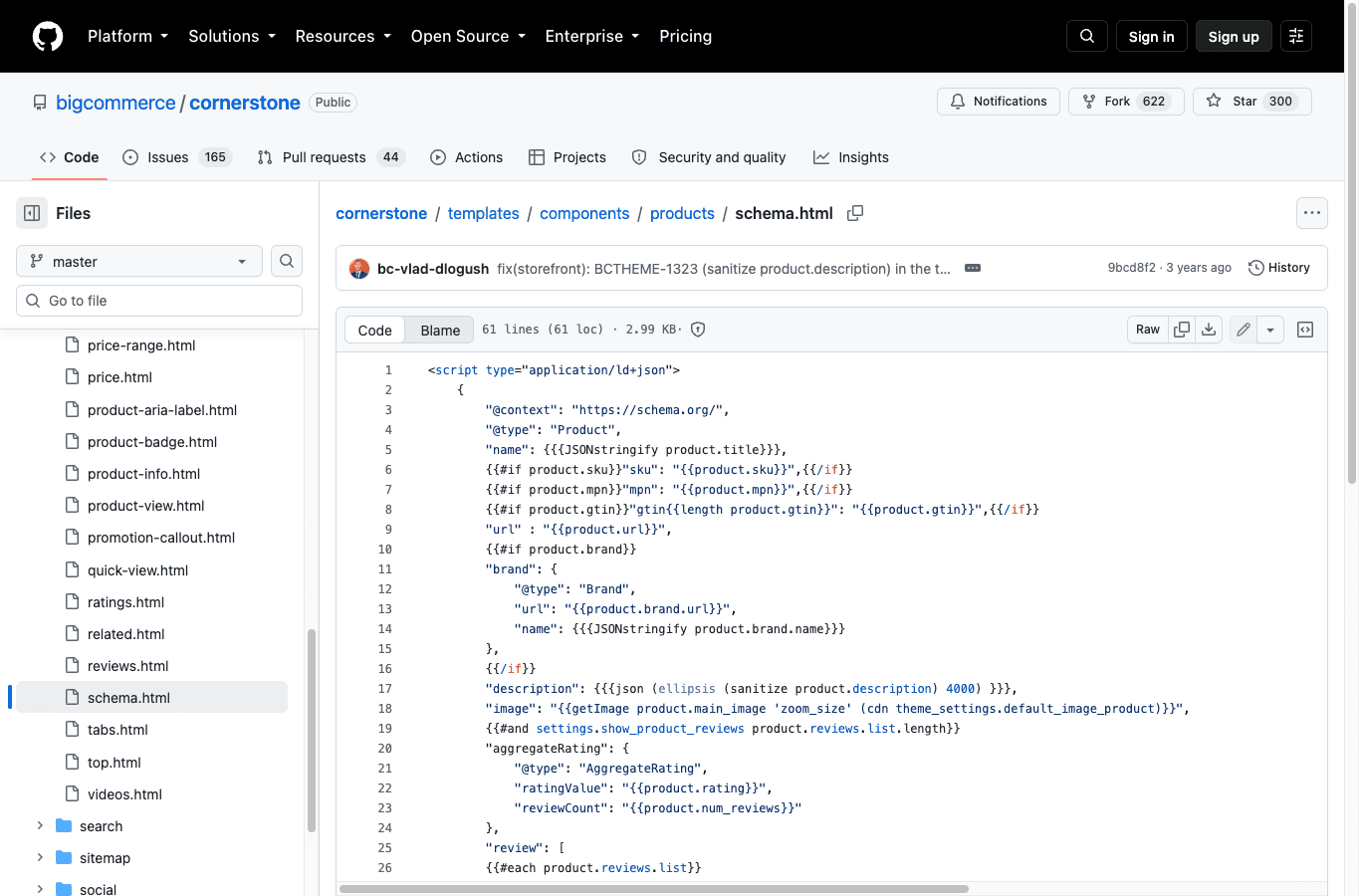Download raw file icon

[1209, 330]
